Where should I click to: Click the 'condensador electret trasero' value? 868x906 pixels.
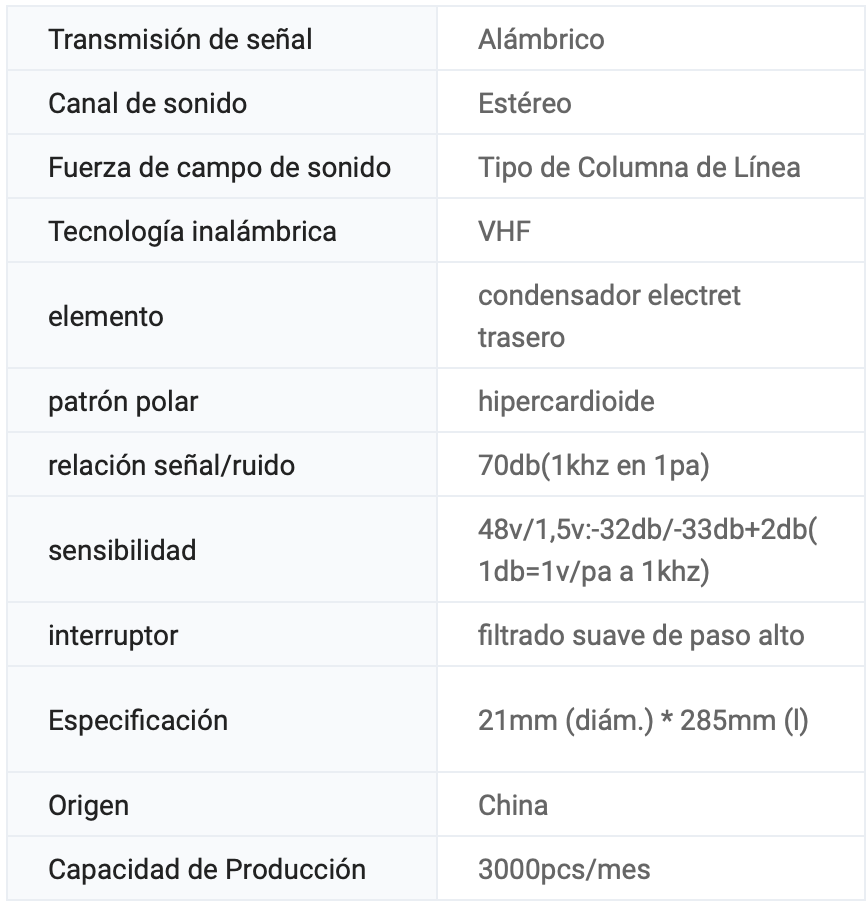point(609,316)
